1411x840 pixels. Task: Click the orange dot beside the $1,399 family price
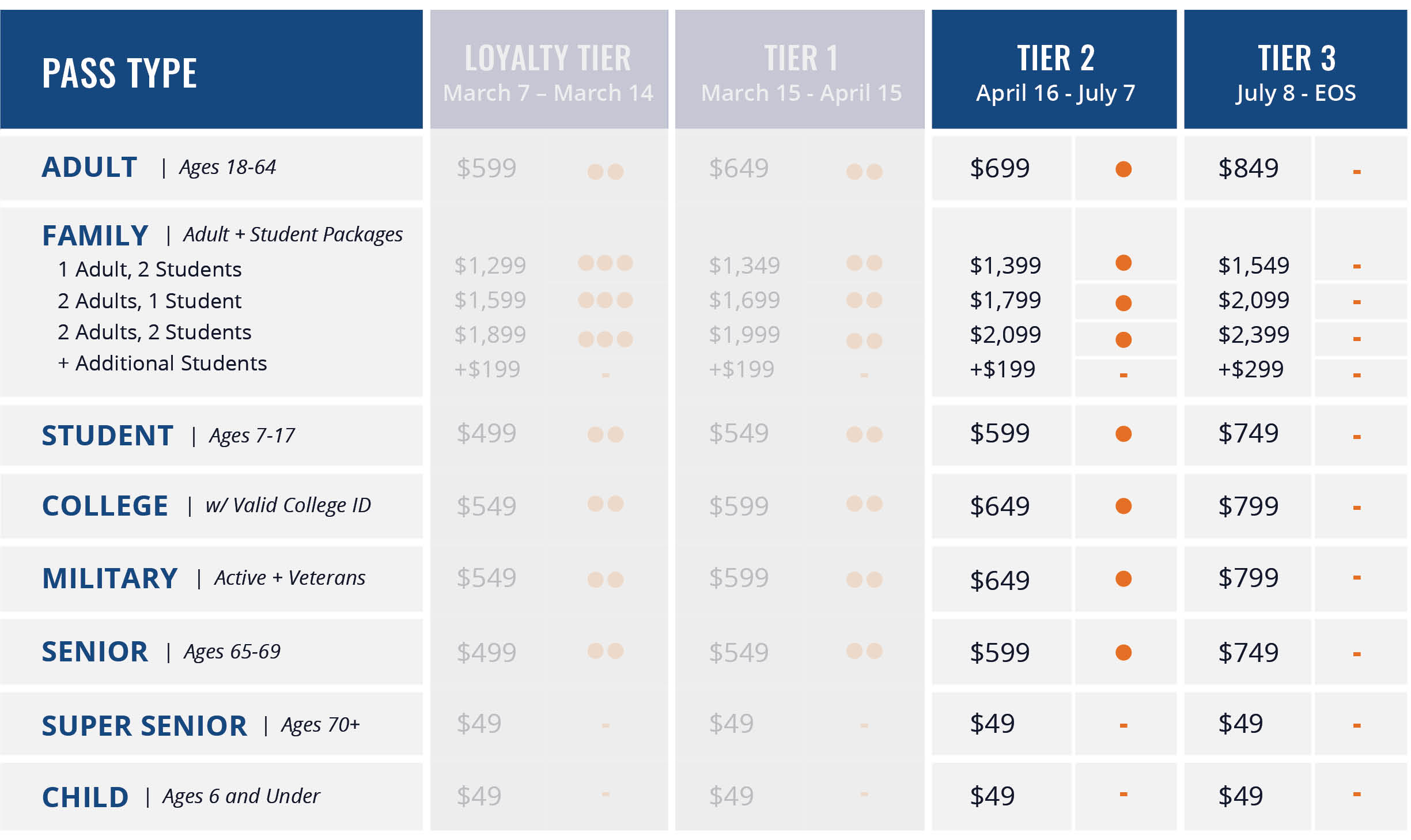(1123, 263)
